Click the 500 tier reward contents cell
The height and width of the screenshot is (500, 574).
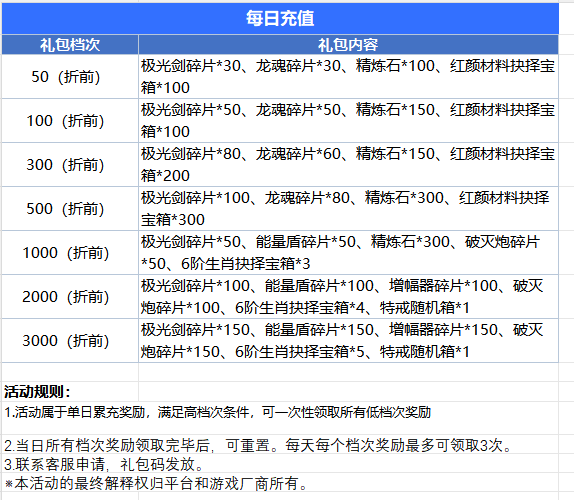point(348,208)
